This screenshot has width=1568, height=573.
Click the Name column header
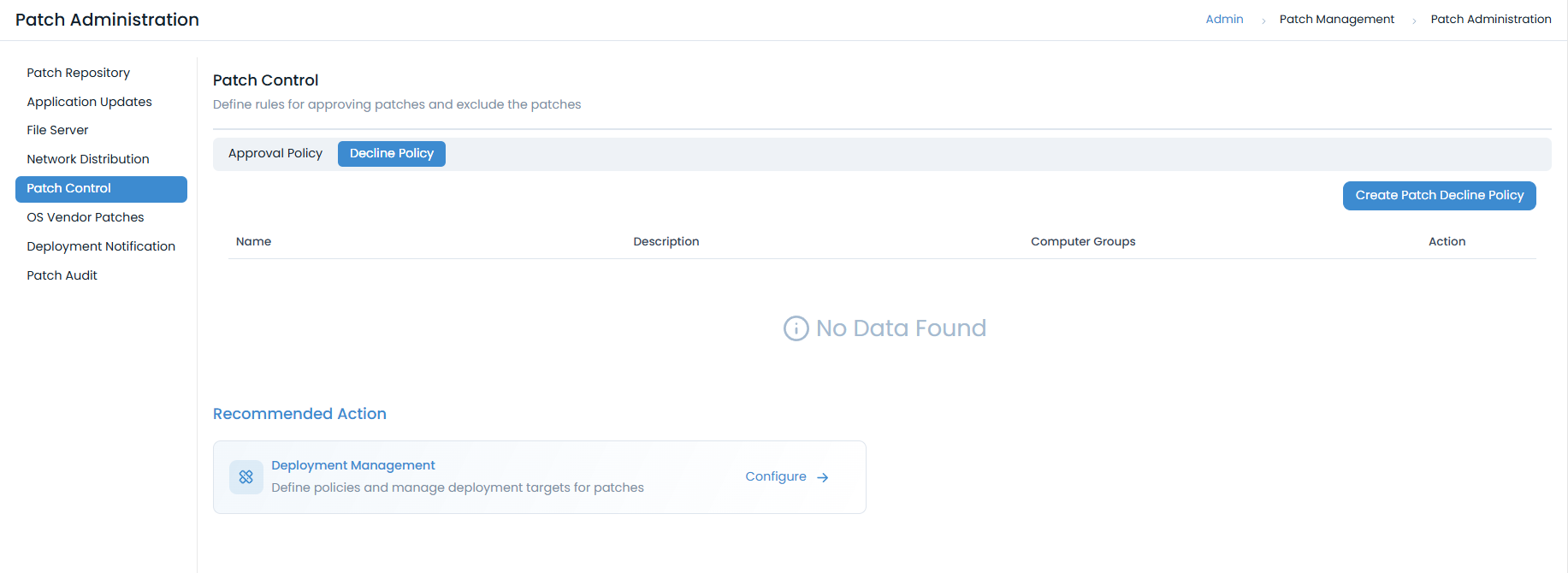point(253,242)
